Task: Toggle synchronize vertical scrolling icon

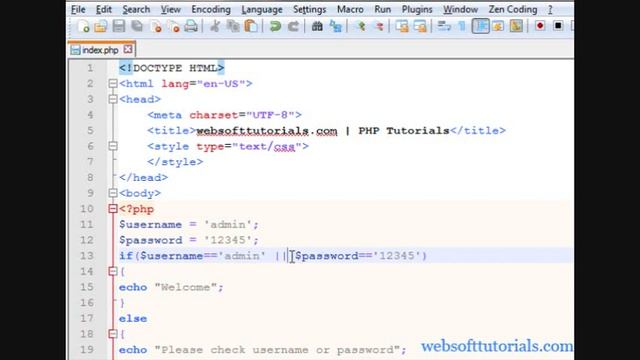Action: pyautogui.click(x=402, y=27)
